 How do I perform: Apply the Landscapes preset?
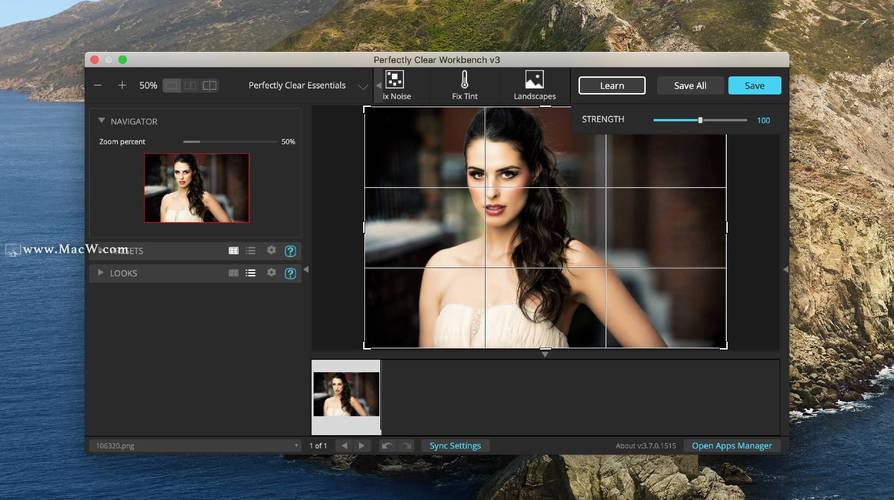coord(534,86)
